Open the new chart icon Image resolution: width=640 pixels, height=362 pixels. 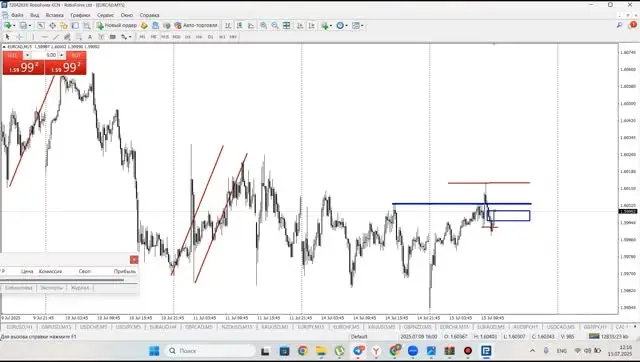[x=7, y=25]
